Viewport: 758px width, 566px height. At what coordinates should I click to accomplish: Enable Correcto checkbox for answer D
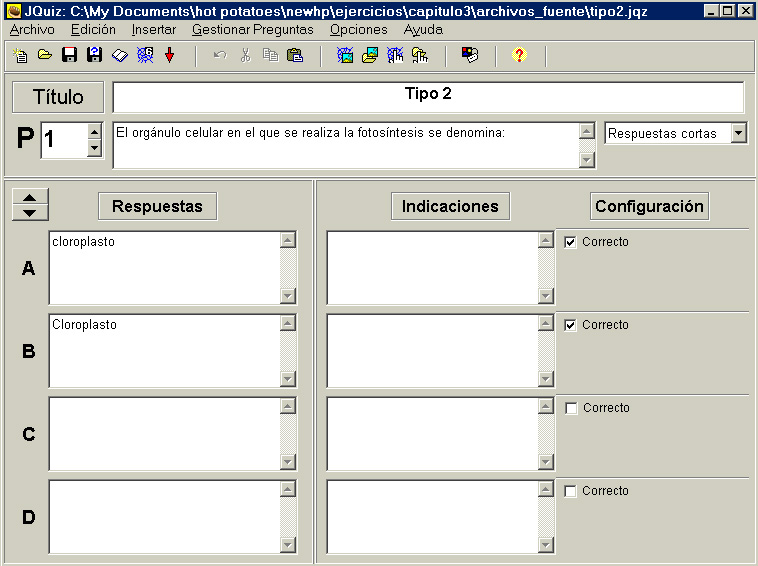coord(570,491)
